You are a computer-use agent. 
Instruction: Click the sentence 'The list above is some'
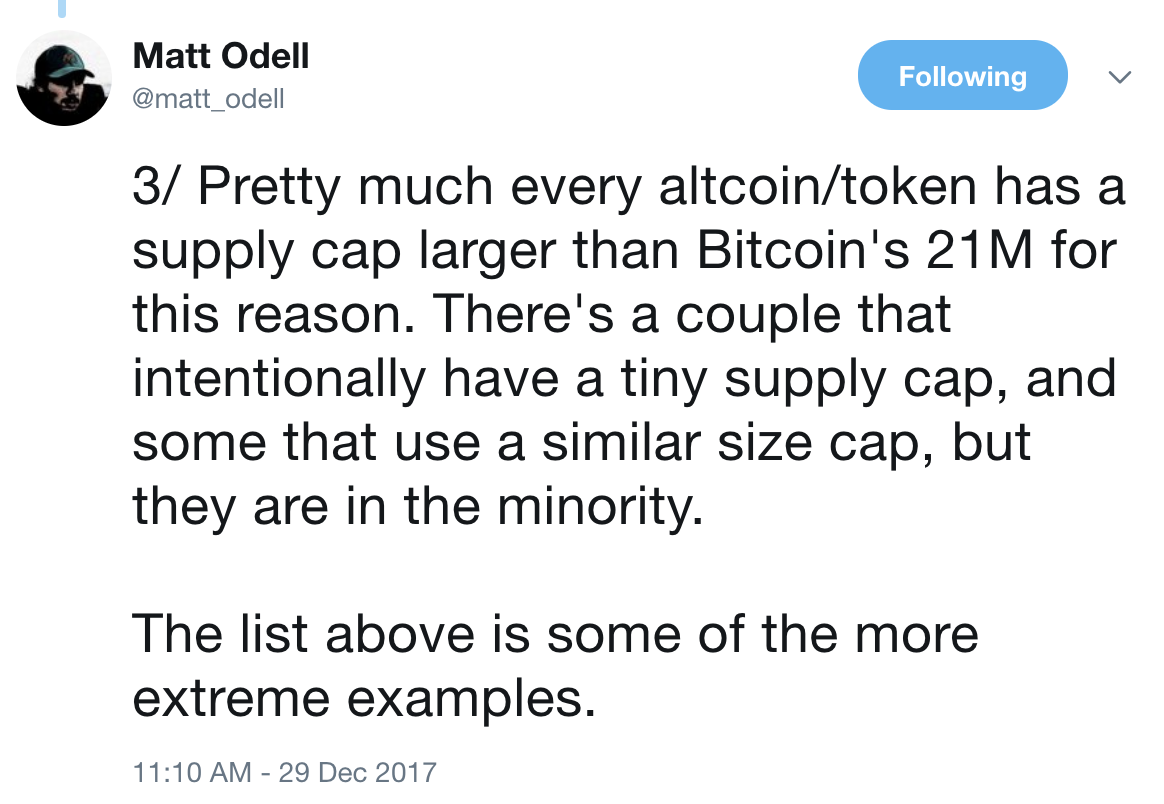pos(555,635)
